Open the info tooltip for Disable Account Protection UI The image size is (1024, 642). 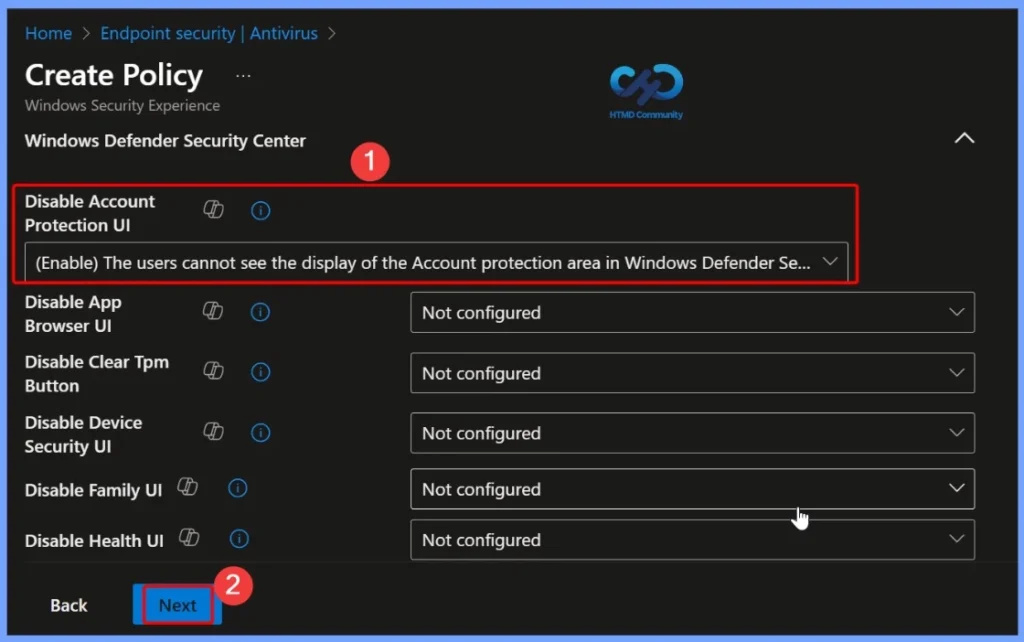pos(260,210)
